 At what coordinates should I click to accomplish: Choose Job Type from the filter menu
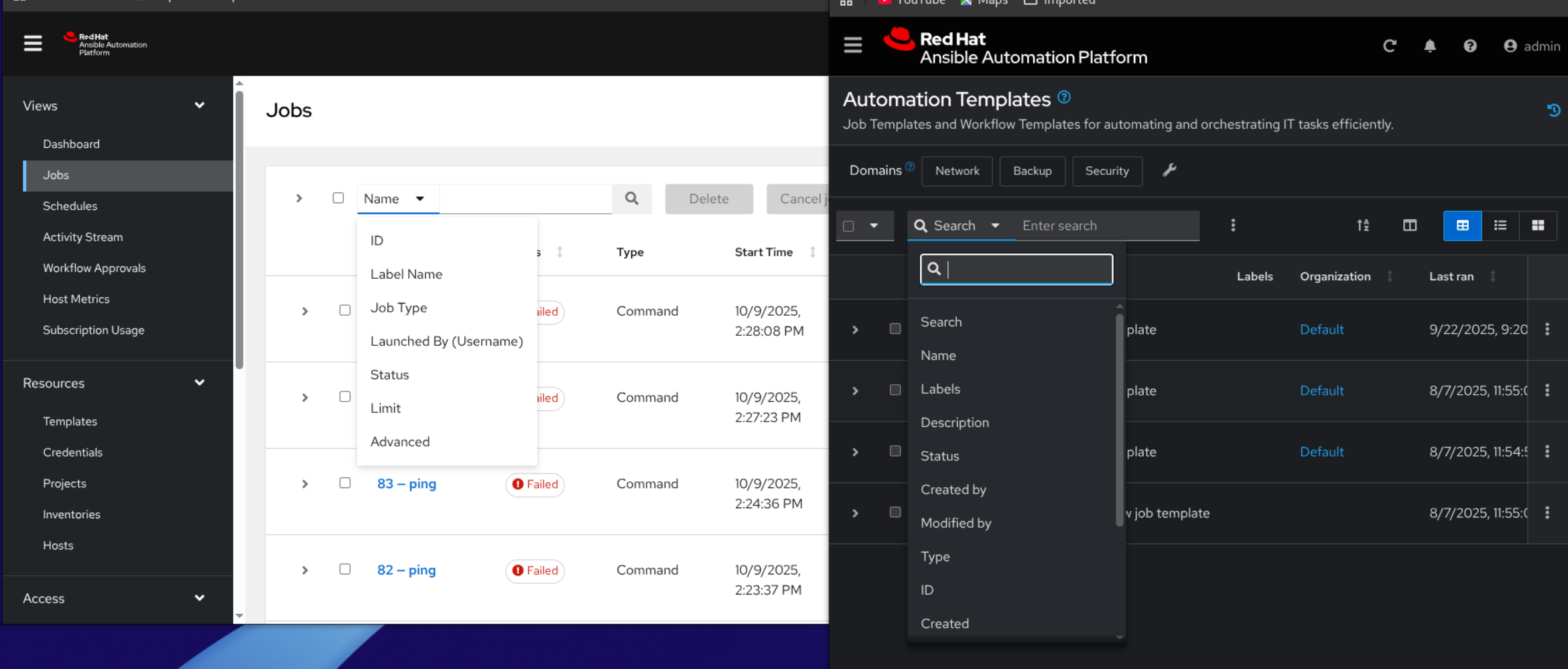click(399, 308)
